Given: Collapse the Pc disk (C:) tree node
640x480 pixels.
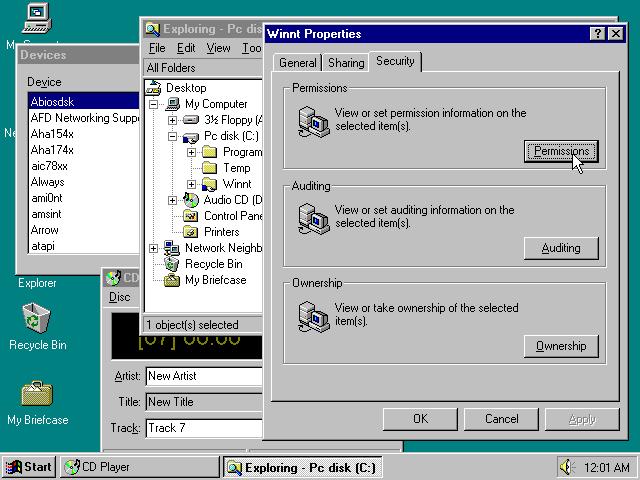Looking at the screenshot, I should [x=172, y=136].
